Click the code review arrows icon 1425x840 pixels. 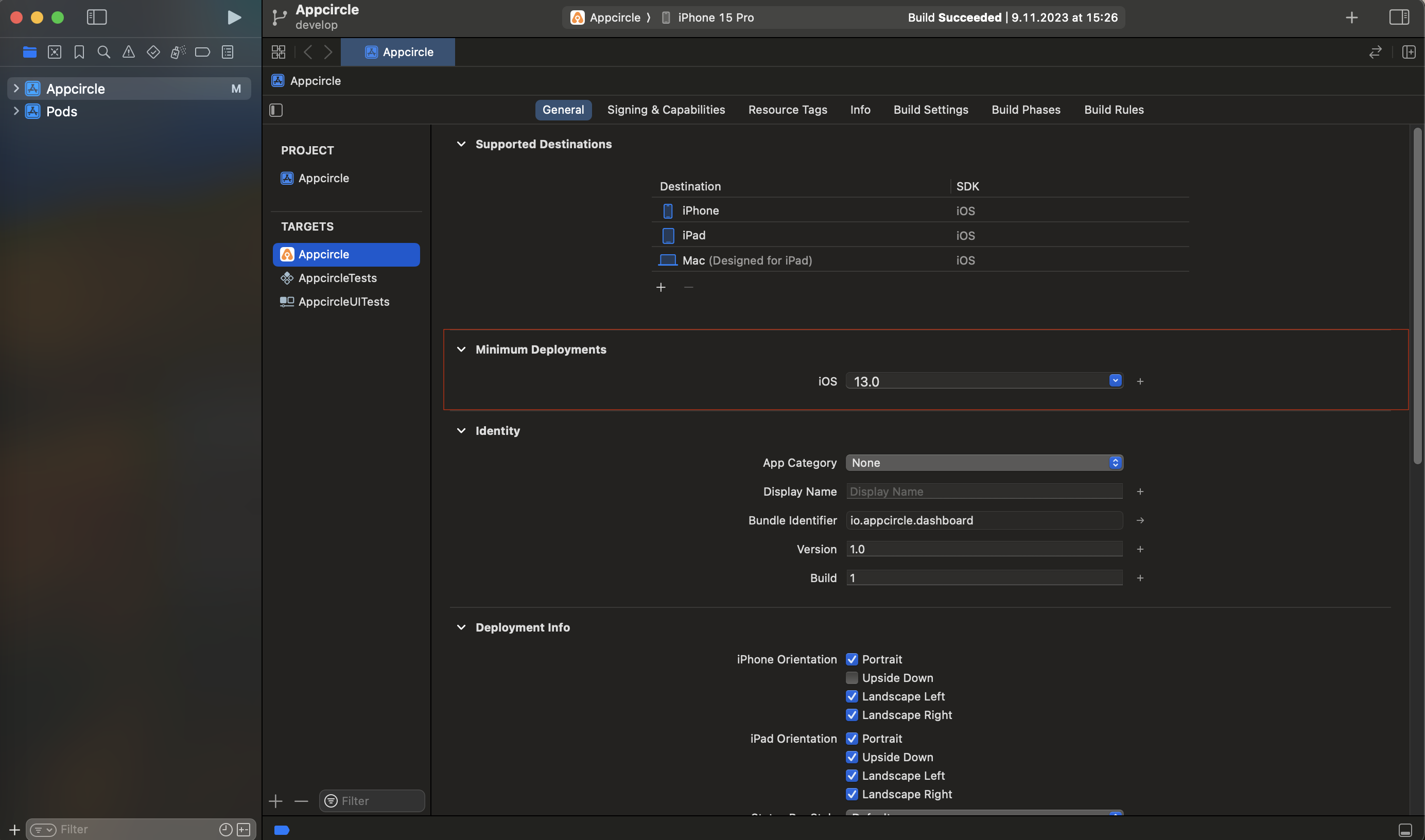click(x=1375, y=52)
